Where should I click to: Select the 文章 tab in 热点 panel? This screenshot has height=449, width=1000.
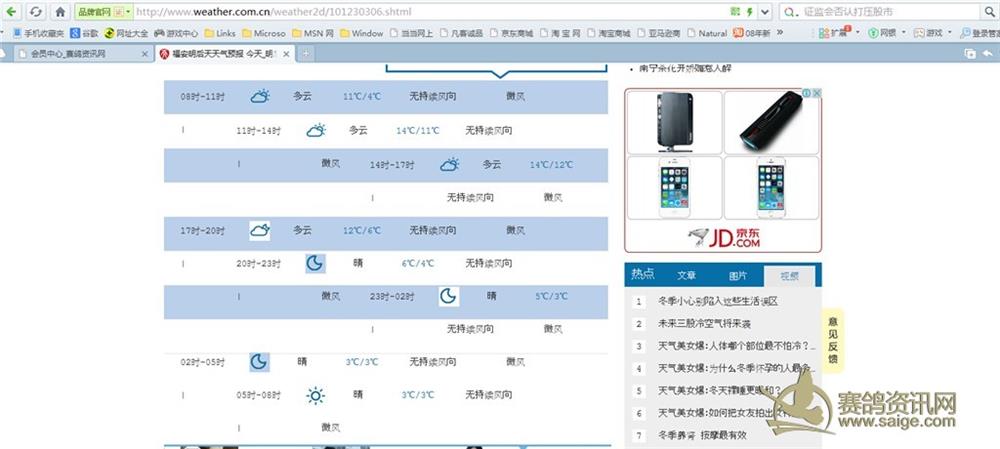[x=686, y=275]
